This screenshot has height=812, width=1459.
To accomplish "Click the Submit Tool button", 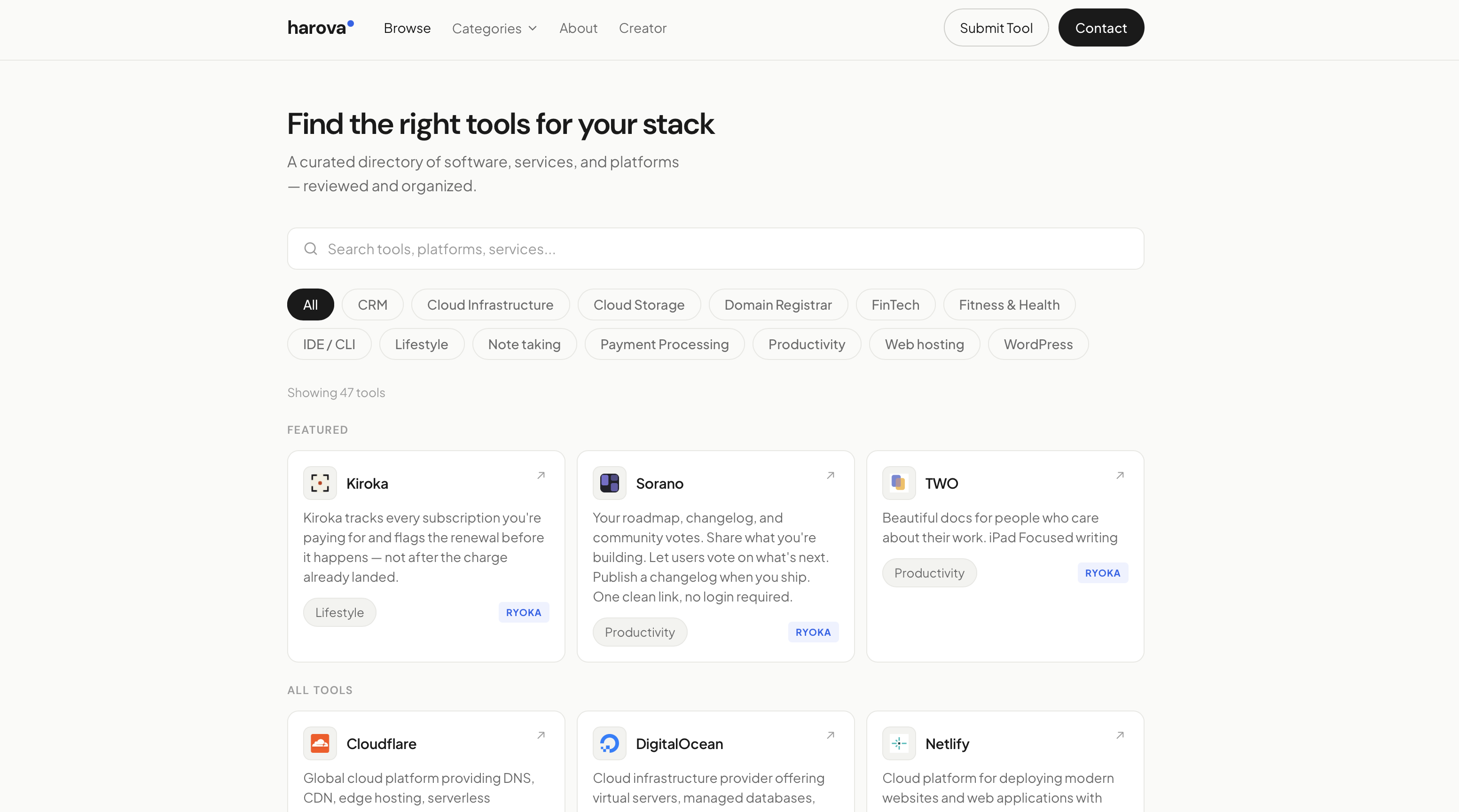I will (x=996, y=28).
